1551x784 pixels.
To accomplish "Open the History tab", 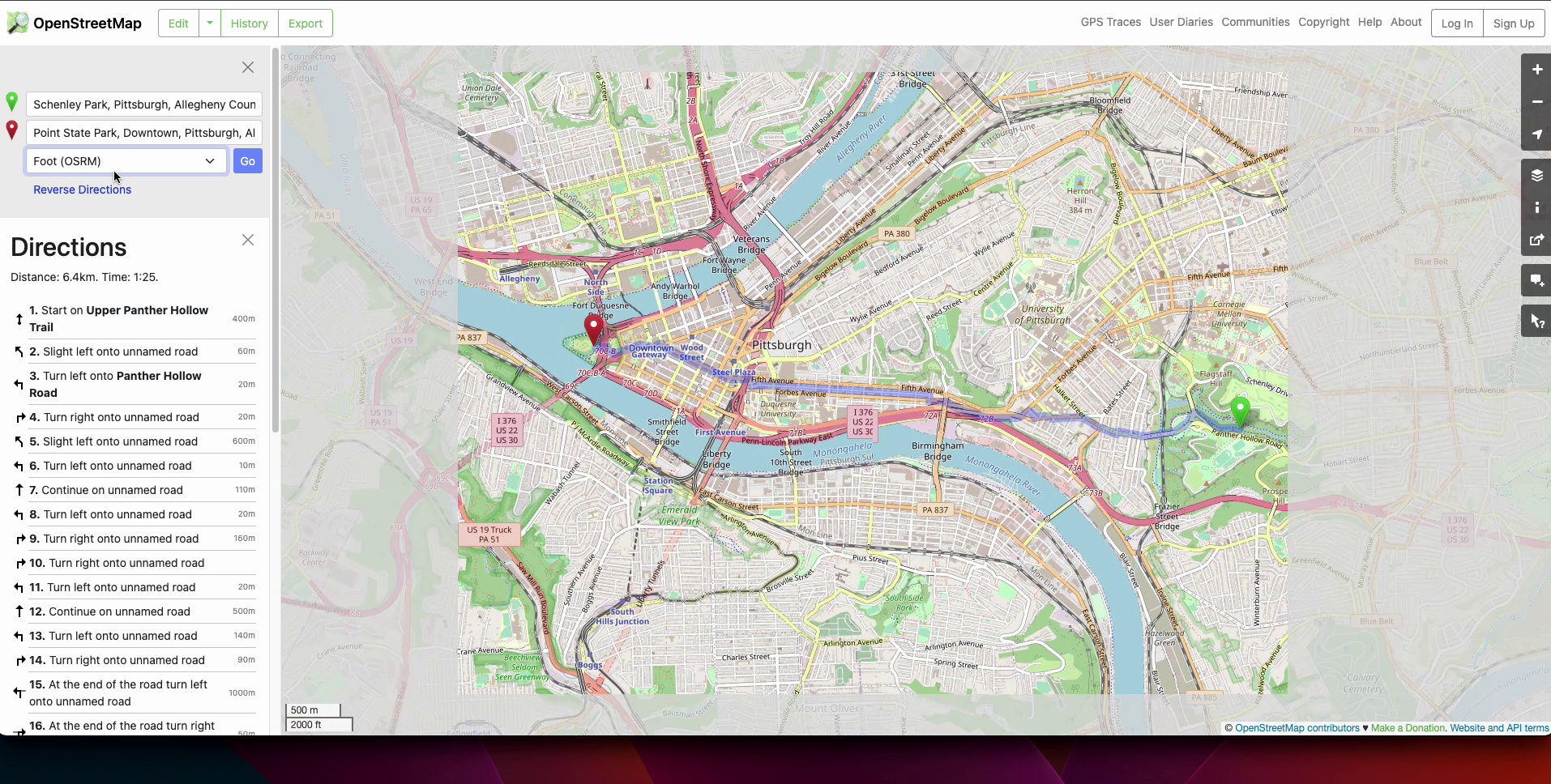I will point(249,23).
